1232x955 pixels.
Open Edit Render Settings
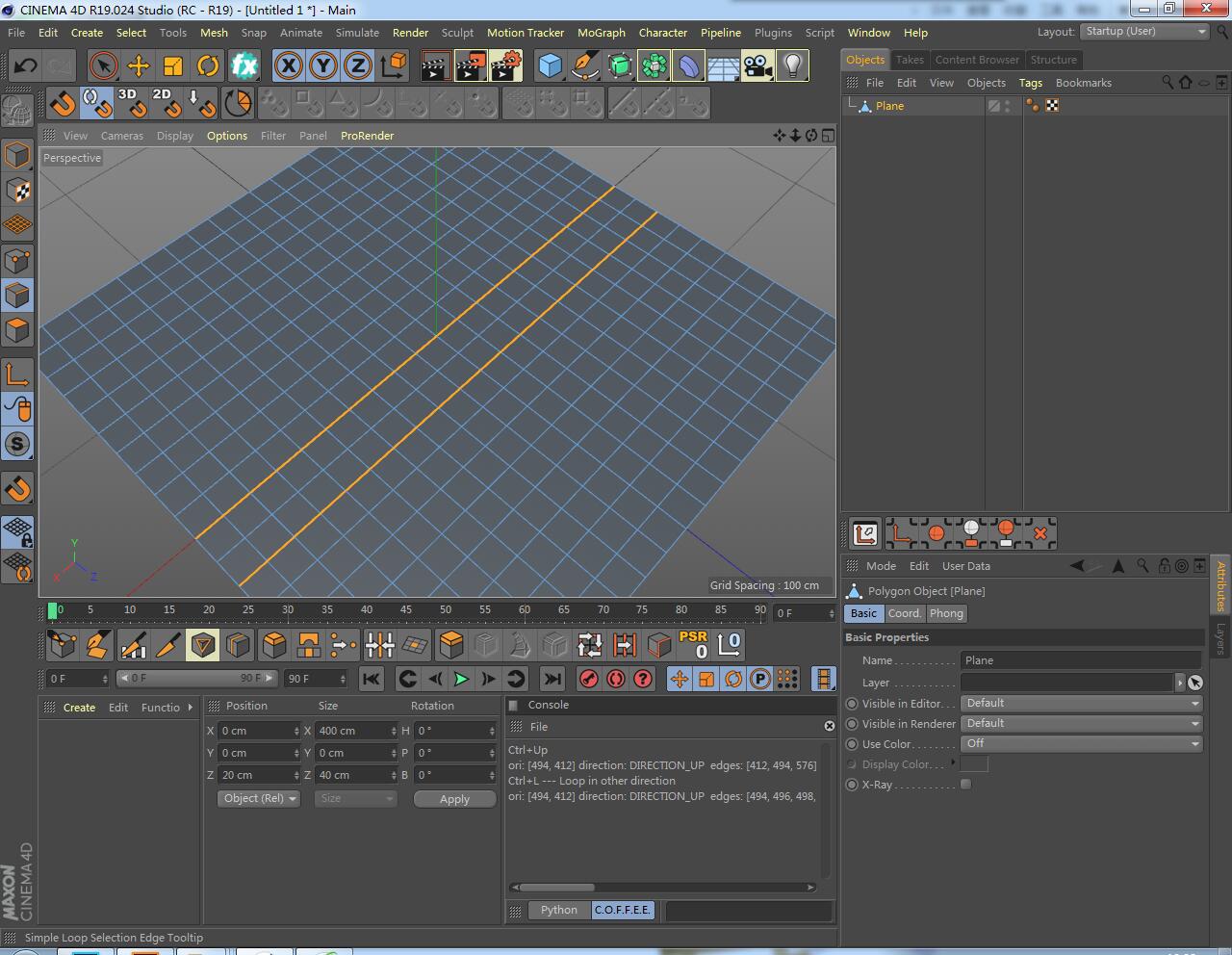[507, 65]
